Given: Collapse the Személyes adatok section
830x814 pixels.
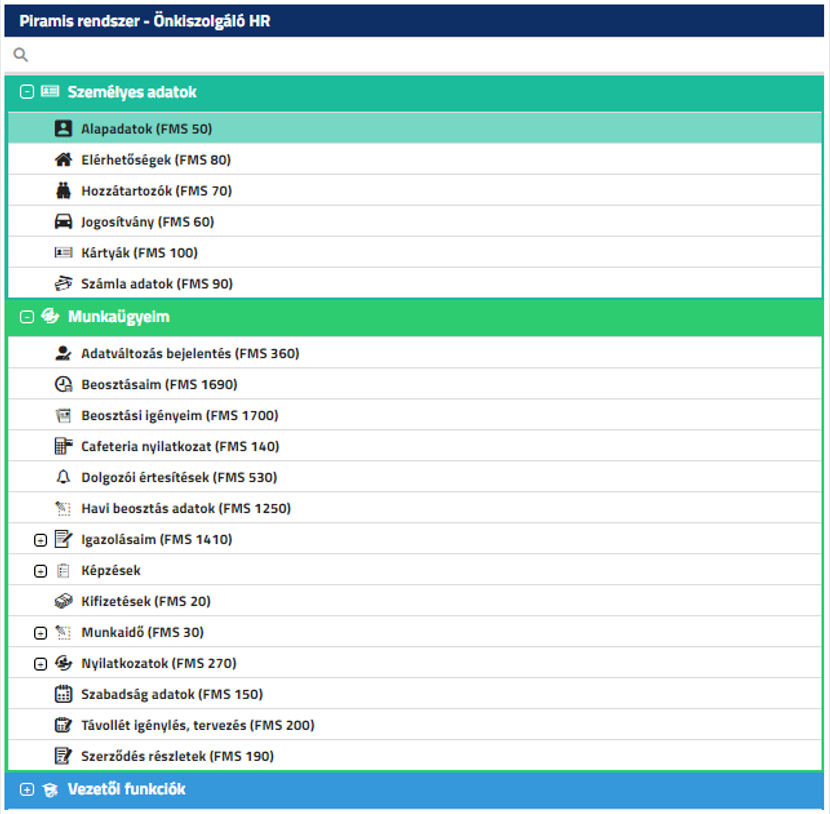Looking at the screenshot, I should [26, 92].
